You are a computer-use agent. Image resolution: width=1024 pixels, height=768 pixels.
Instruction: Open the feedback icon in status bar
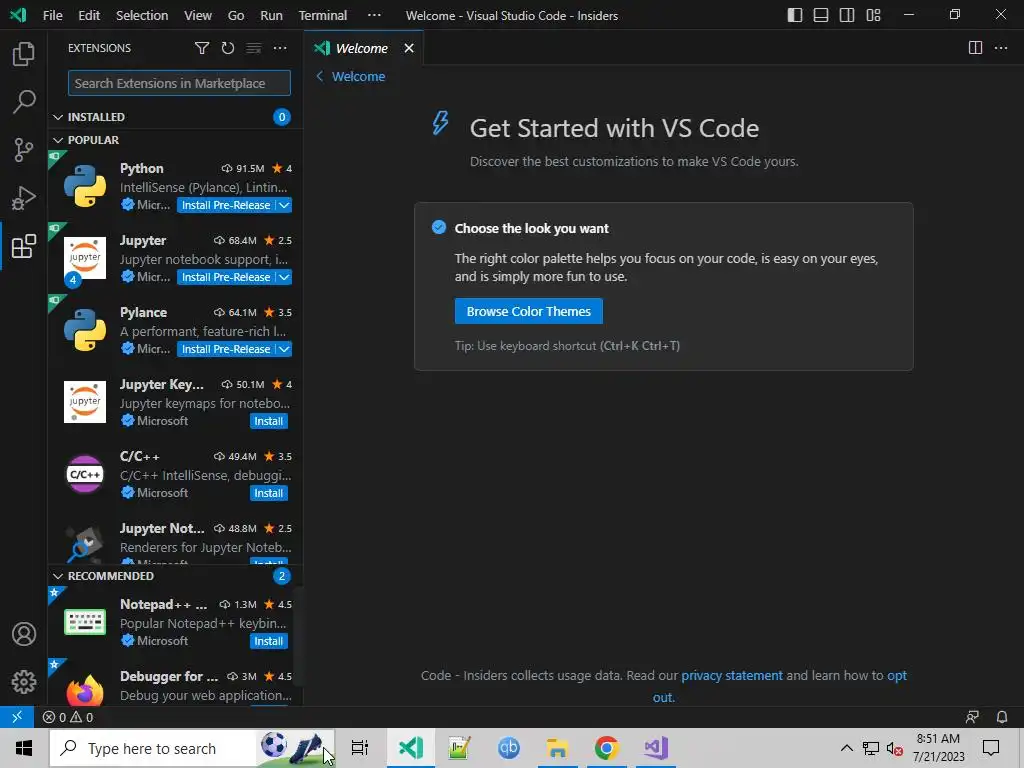(x=972, y=717)
